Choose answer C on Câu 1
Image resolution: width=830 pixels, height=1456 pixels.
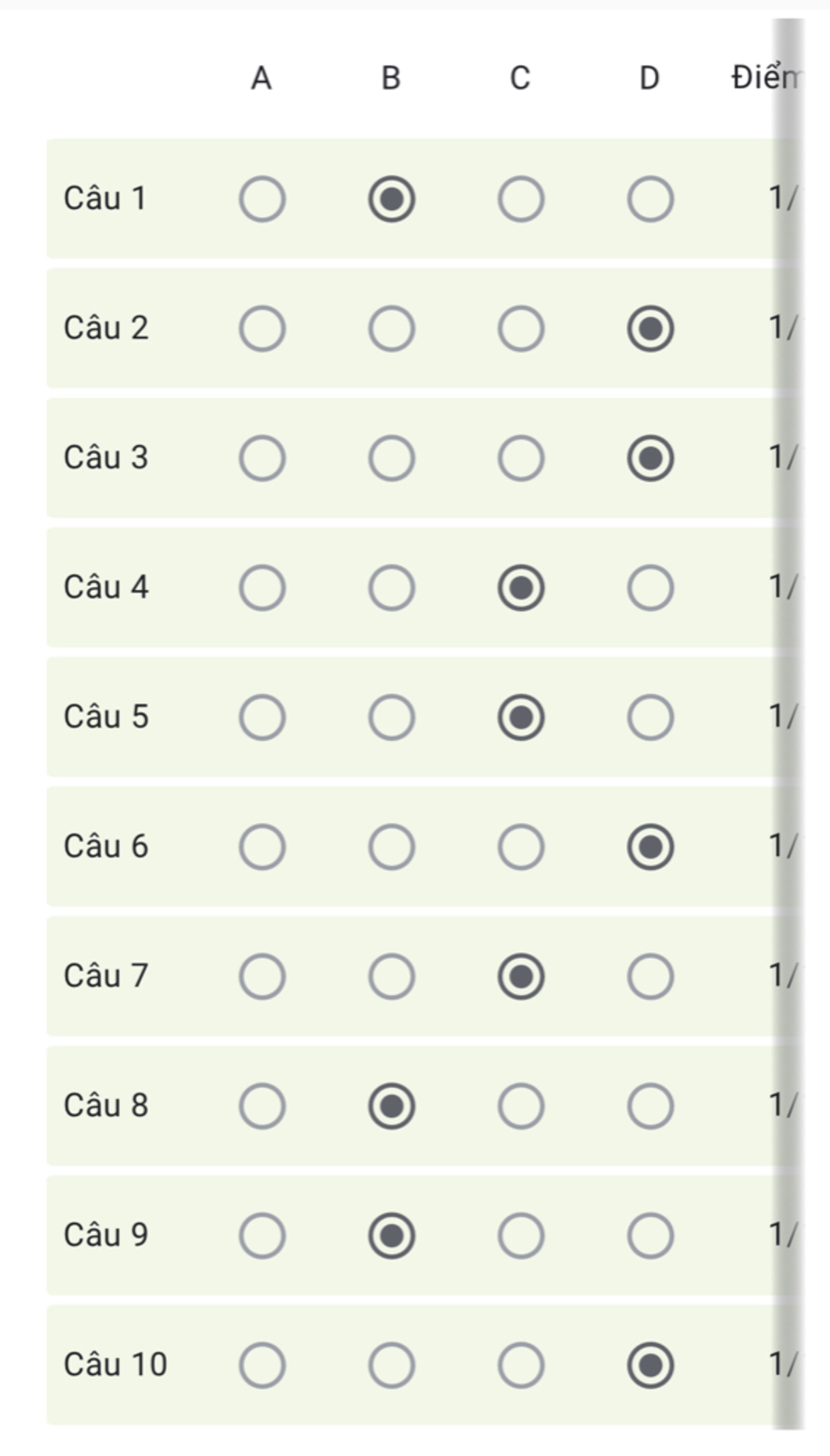[520, 199]
